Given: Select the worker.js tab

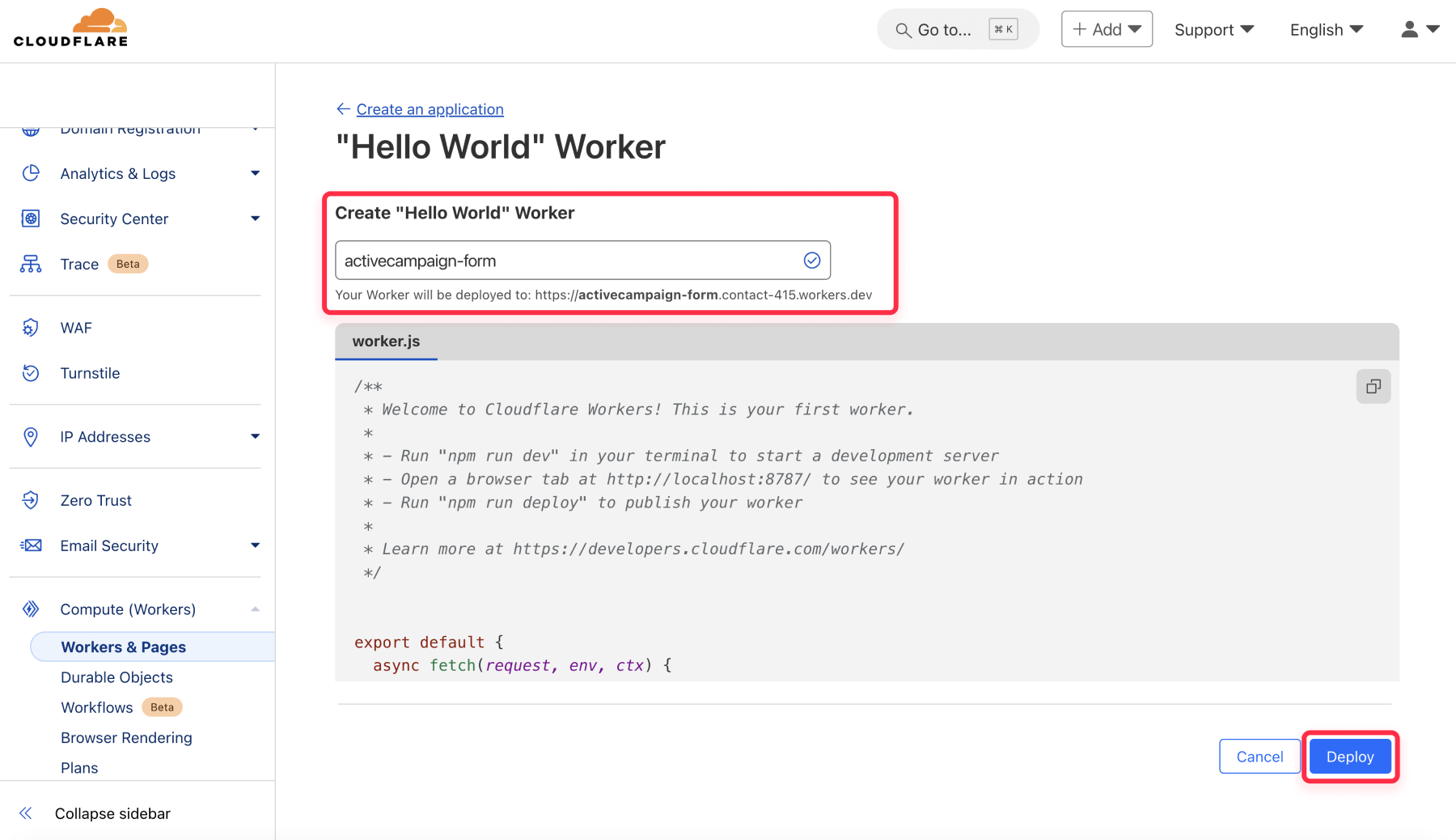Looking at the screenshot, I should pyautogui.click(x=386, y=342).
